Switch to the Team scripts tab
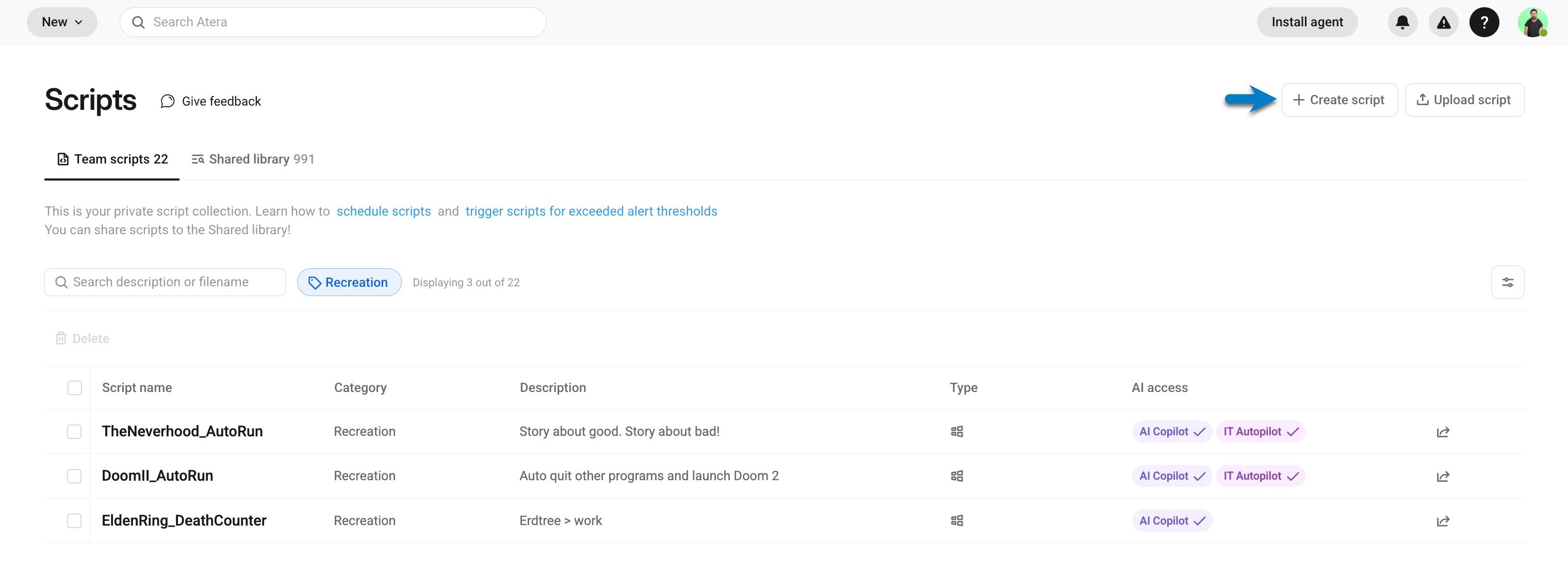Viewport: 1568px width, 588px height. tap(112, 159)
